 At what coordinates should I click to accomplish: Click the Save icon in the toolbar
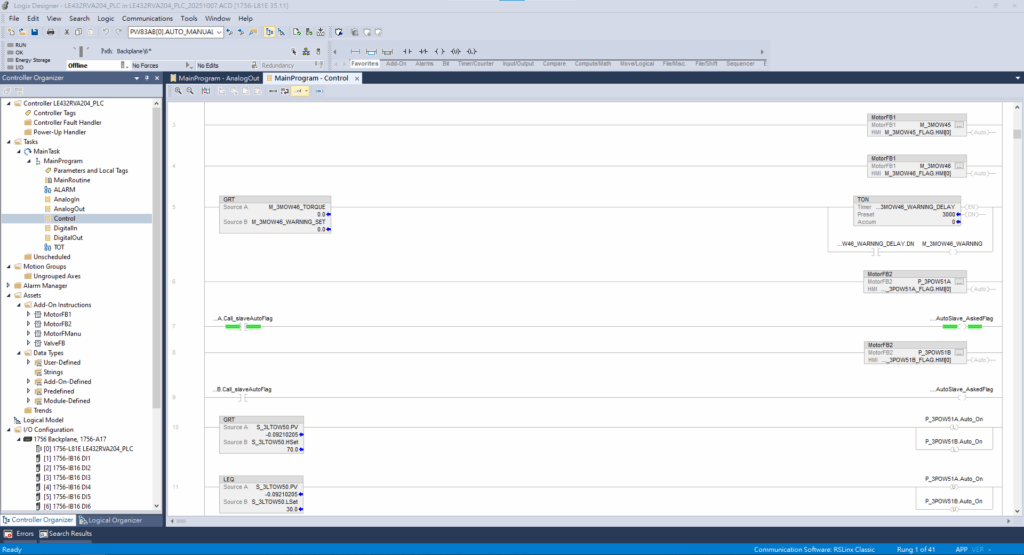[x=35, y=32]
